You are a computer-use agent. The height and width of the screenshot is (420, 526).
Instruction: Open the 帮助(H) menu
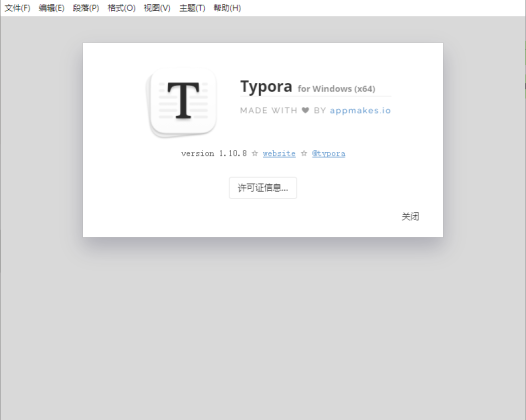click(x=227, y=8)
